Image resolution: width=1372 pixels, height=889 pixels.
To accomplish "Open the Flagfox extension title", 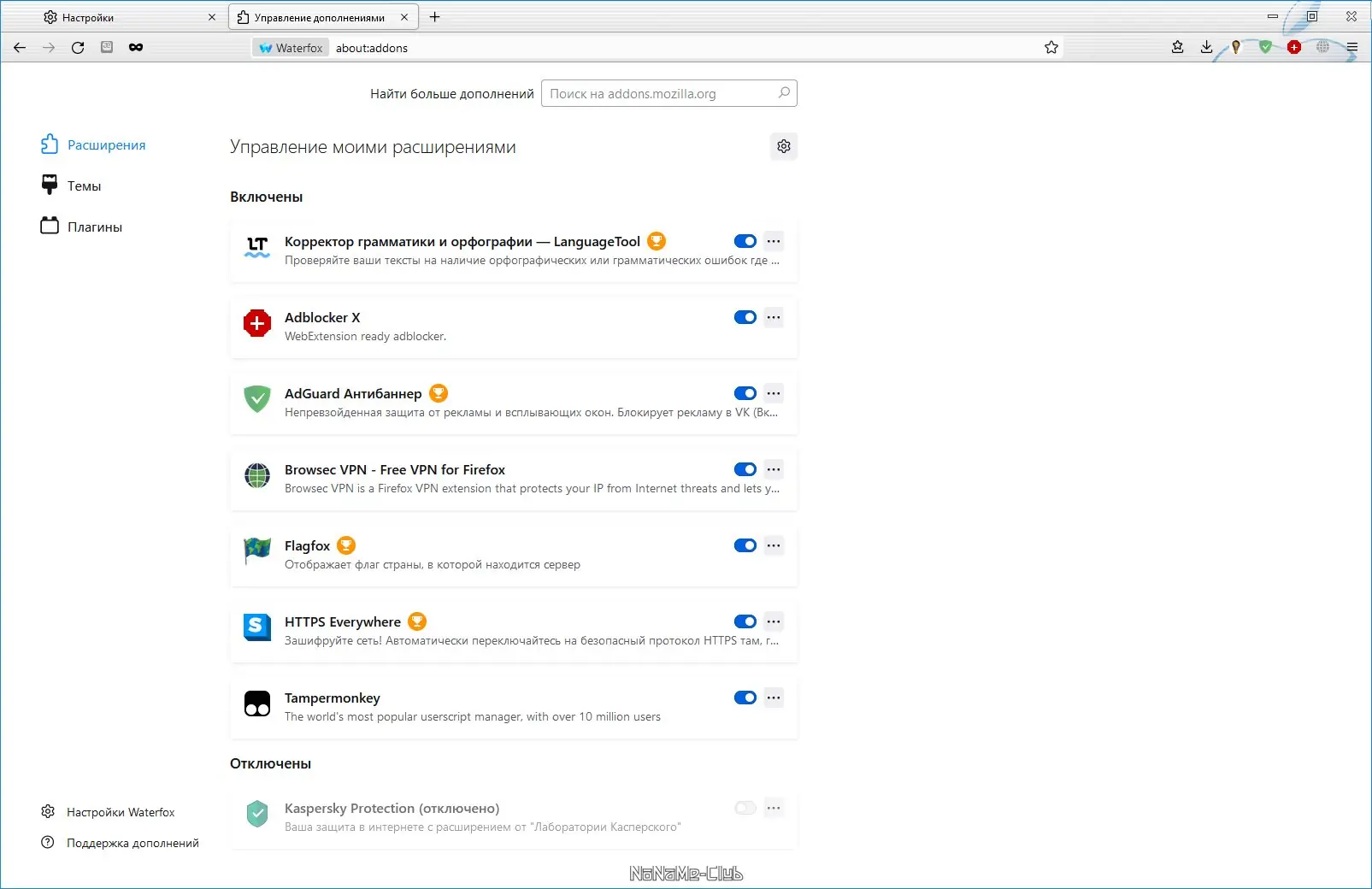I will tap(307, 545).
